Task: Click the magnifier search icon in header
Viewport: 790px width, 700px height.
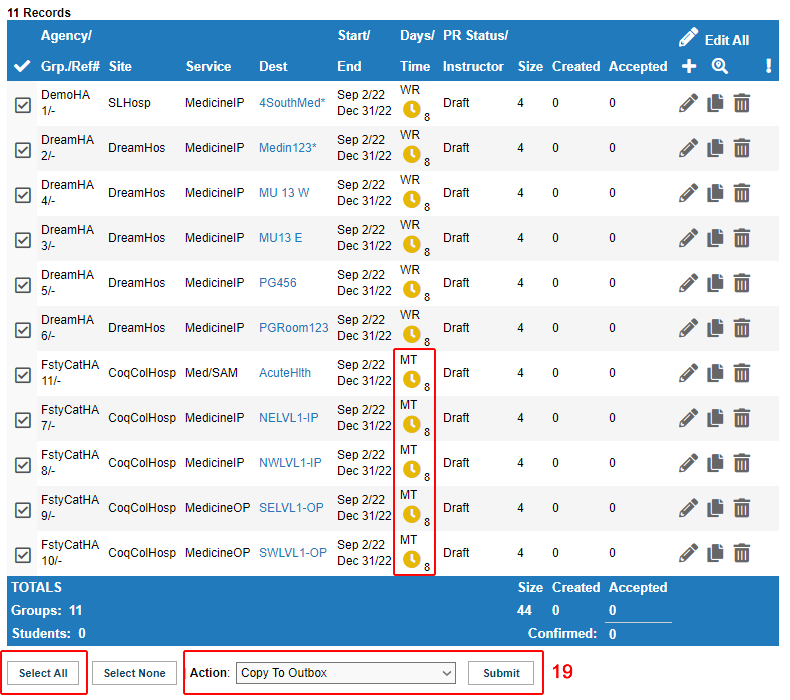Action: coord(719,66)
